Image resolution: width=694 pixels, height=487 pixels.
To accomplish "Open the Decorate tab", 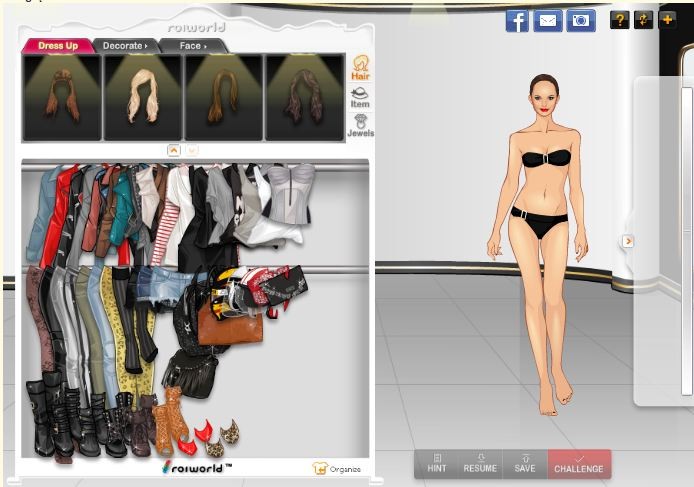I will [124, 46].
